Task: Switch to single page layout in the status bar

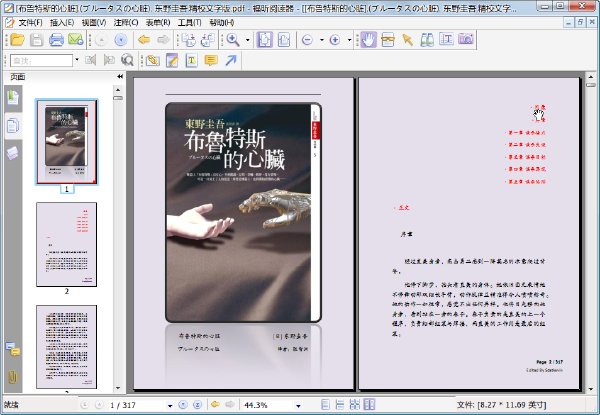Action: point(326,405)
